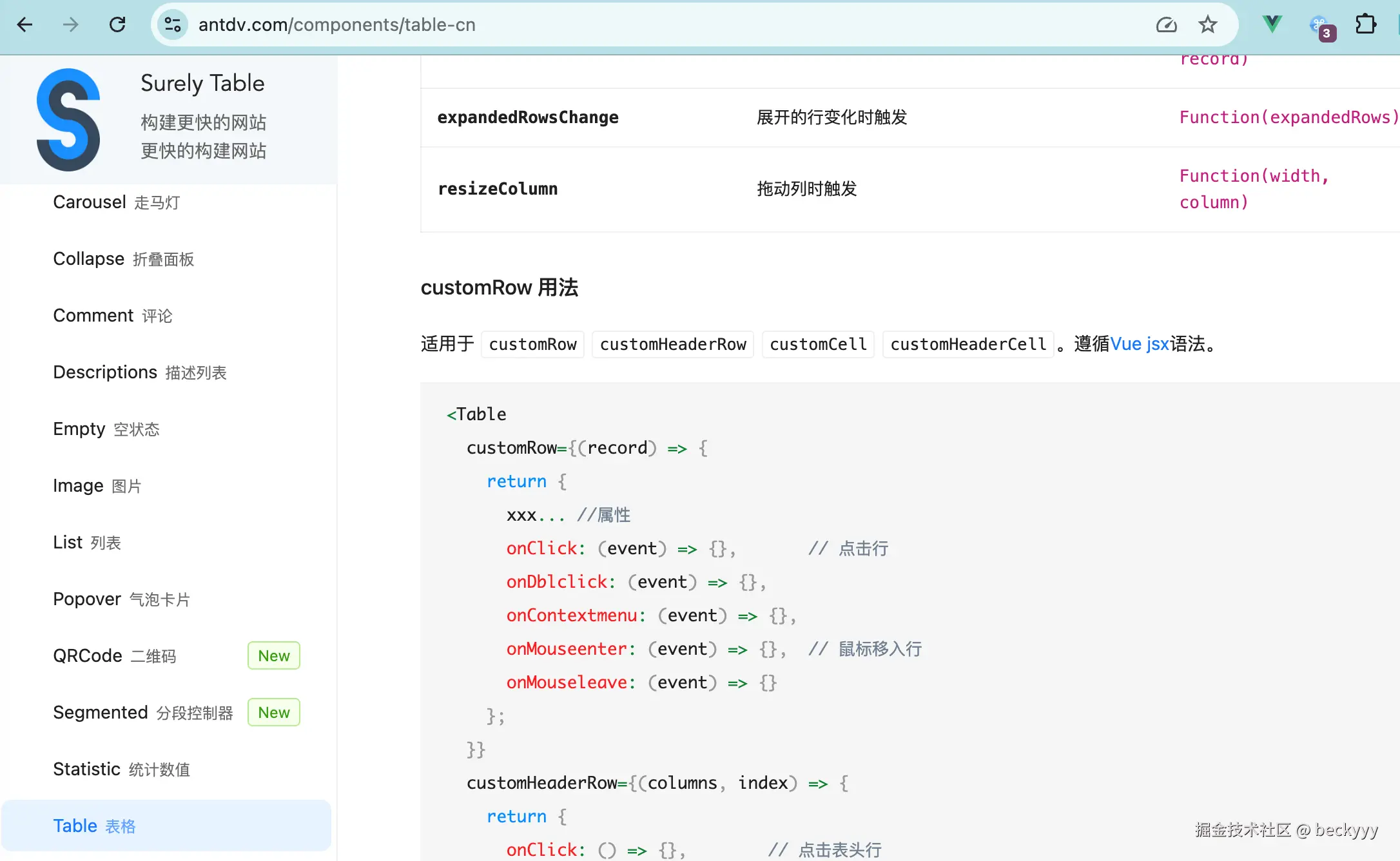Screen dimensions: 1400x861
Task: Click the Surely Table title link
Action: (202, 83)
